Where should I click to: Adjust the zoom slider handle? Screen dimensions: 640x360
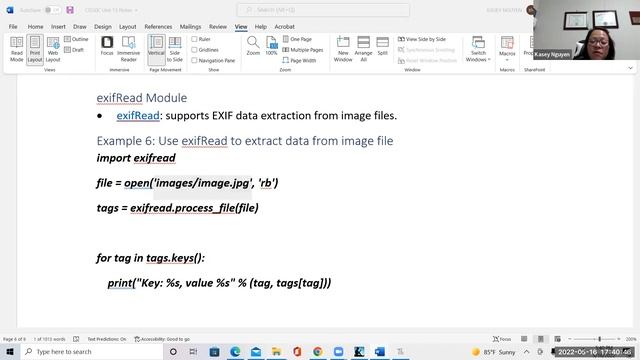600,339
